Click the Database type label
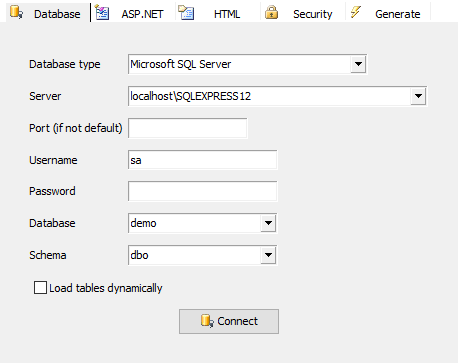 pyautogui.click(x=65, y=64)
